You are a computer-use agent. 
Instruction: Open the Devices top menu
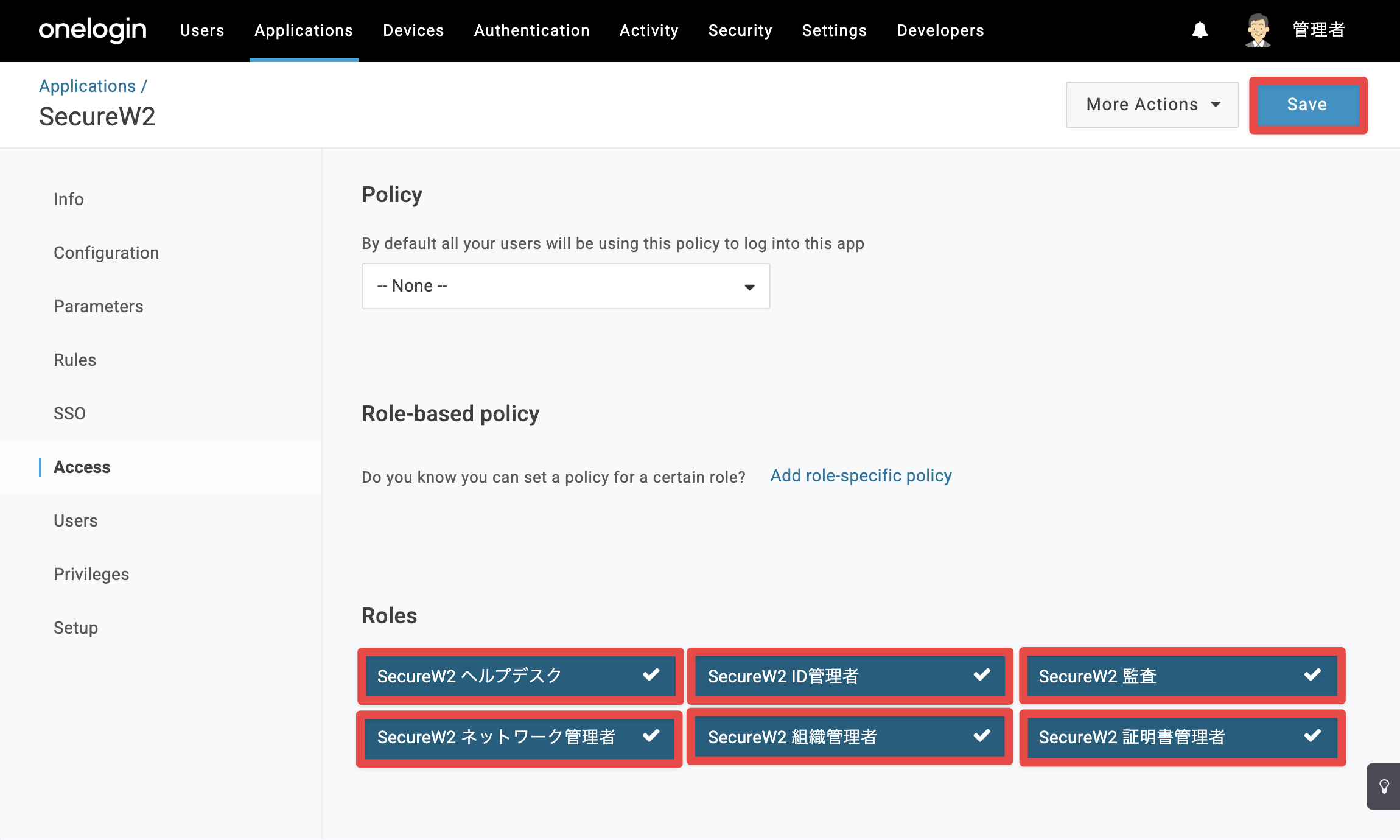tap(413, 30)
